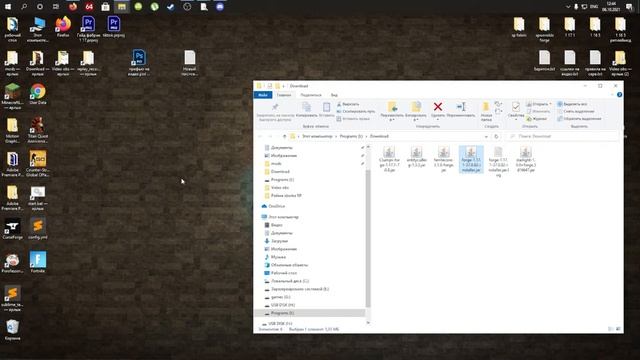Image resolution: width=640 pixels, height=360 pixels.
Task: Select the ferritecore forge jar file
Action: pos(444,159)
